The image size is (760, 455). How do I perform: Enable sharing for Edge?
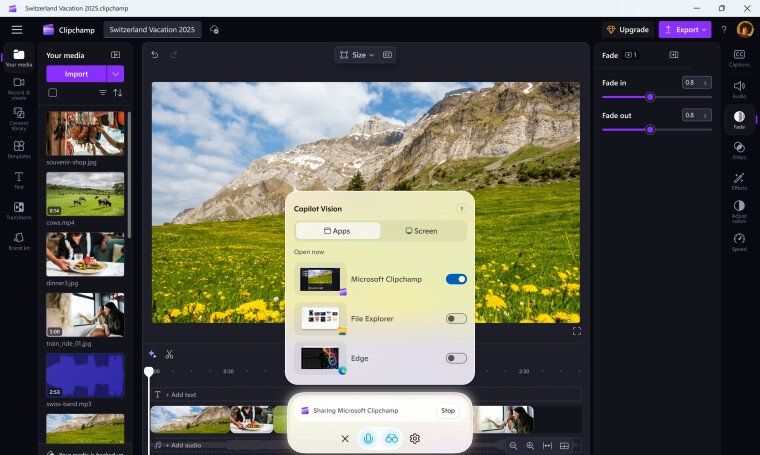point(456,358)
